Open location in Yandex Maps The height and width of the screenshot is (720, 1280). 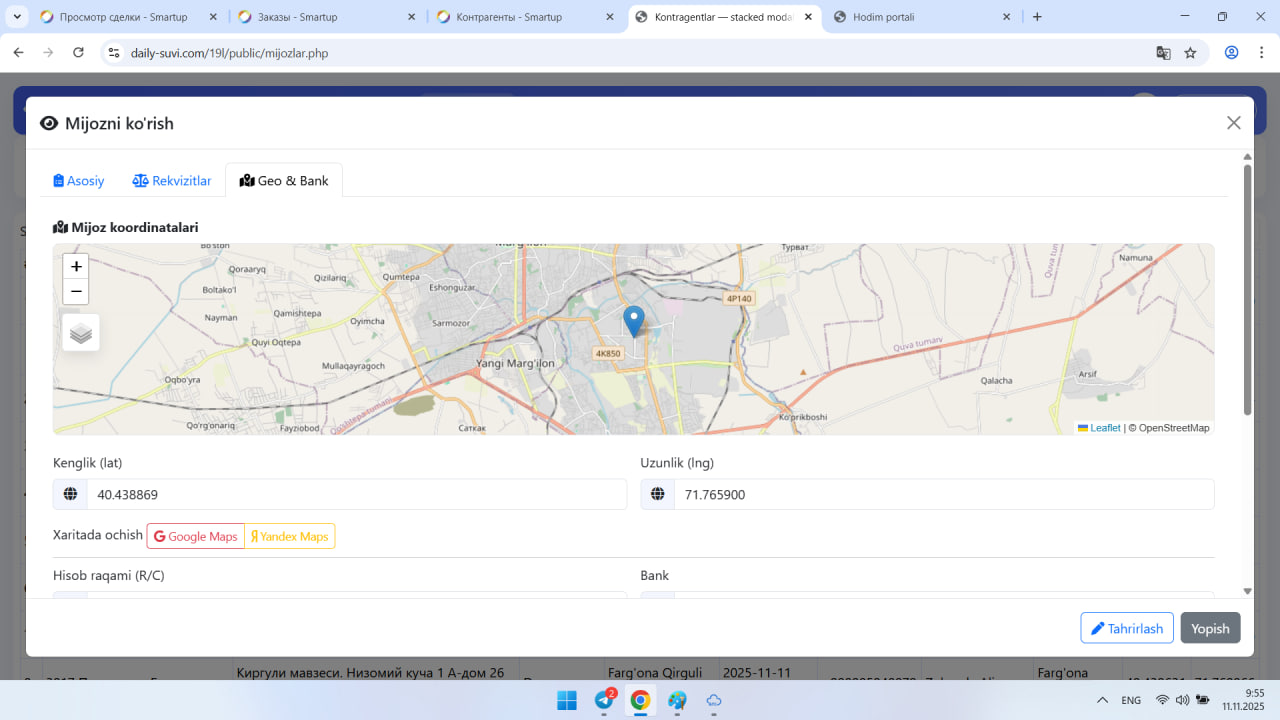point(289,537)
